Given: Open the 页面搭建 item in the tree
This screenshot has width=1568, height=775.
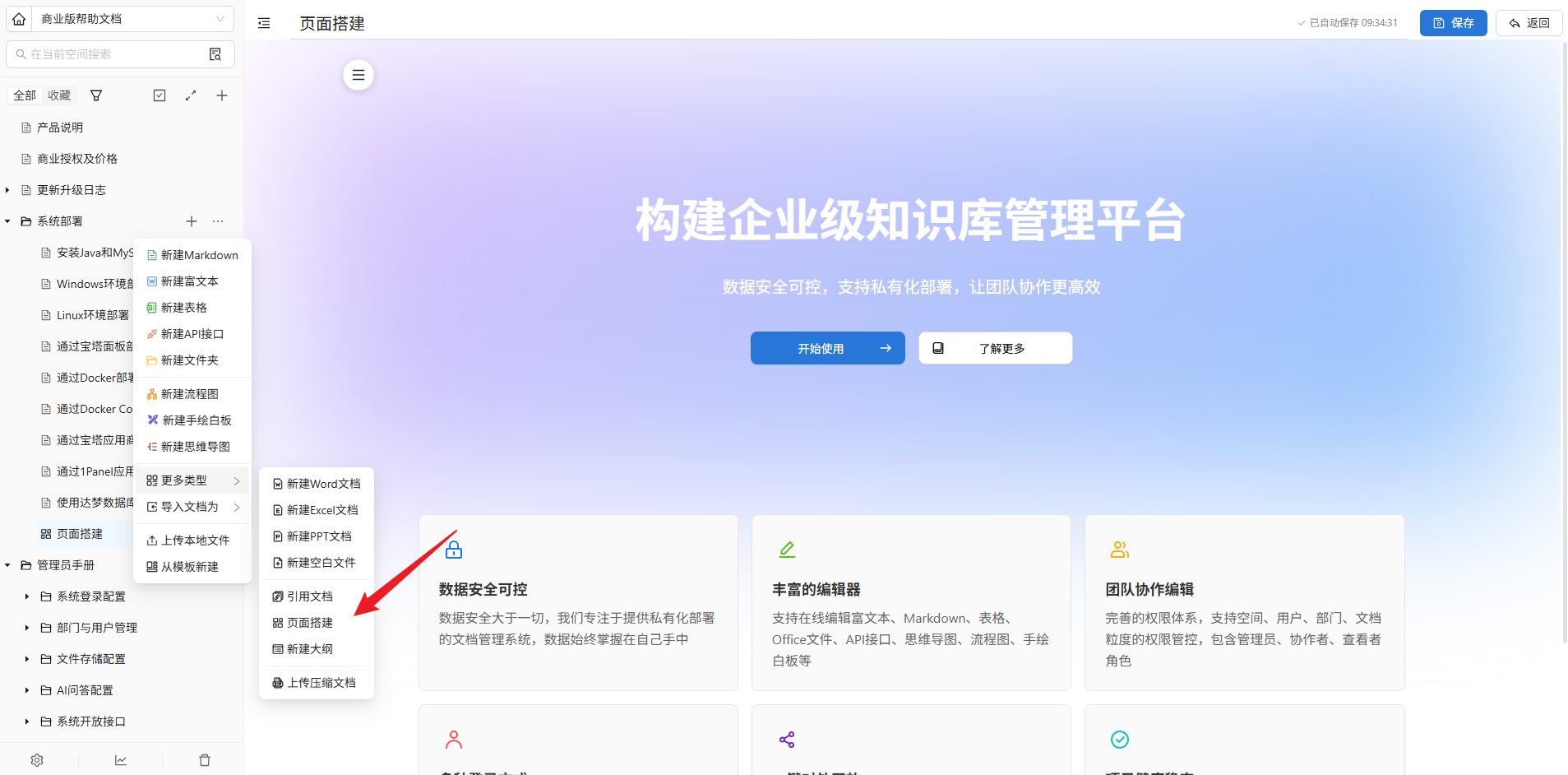Looking at the screenshot, I should [80, 534].
